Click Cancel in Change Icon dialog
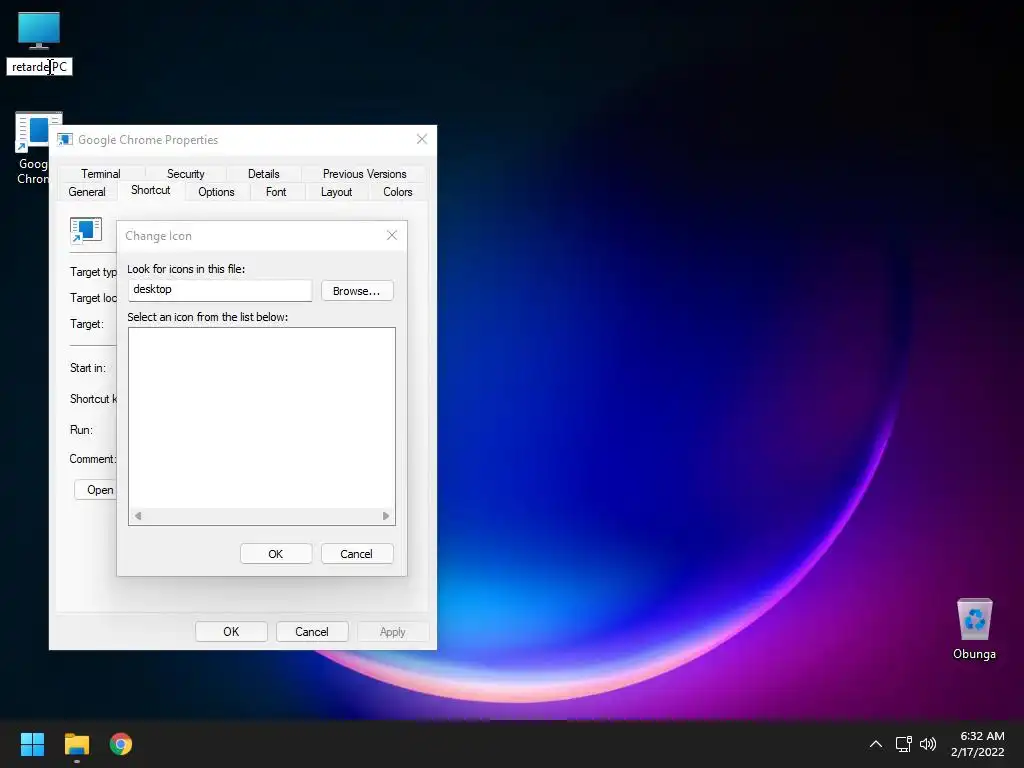This screenshot has width=1024, height=768. [357, 554]
